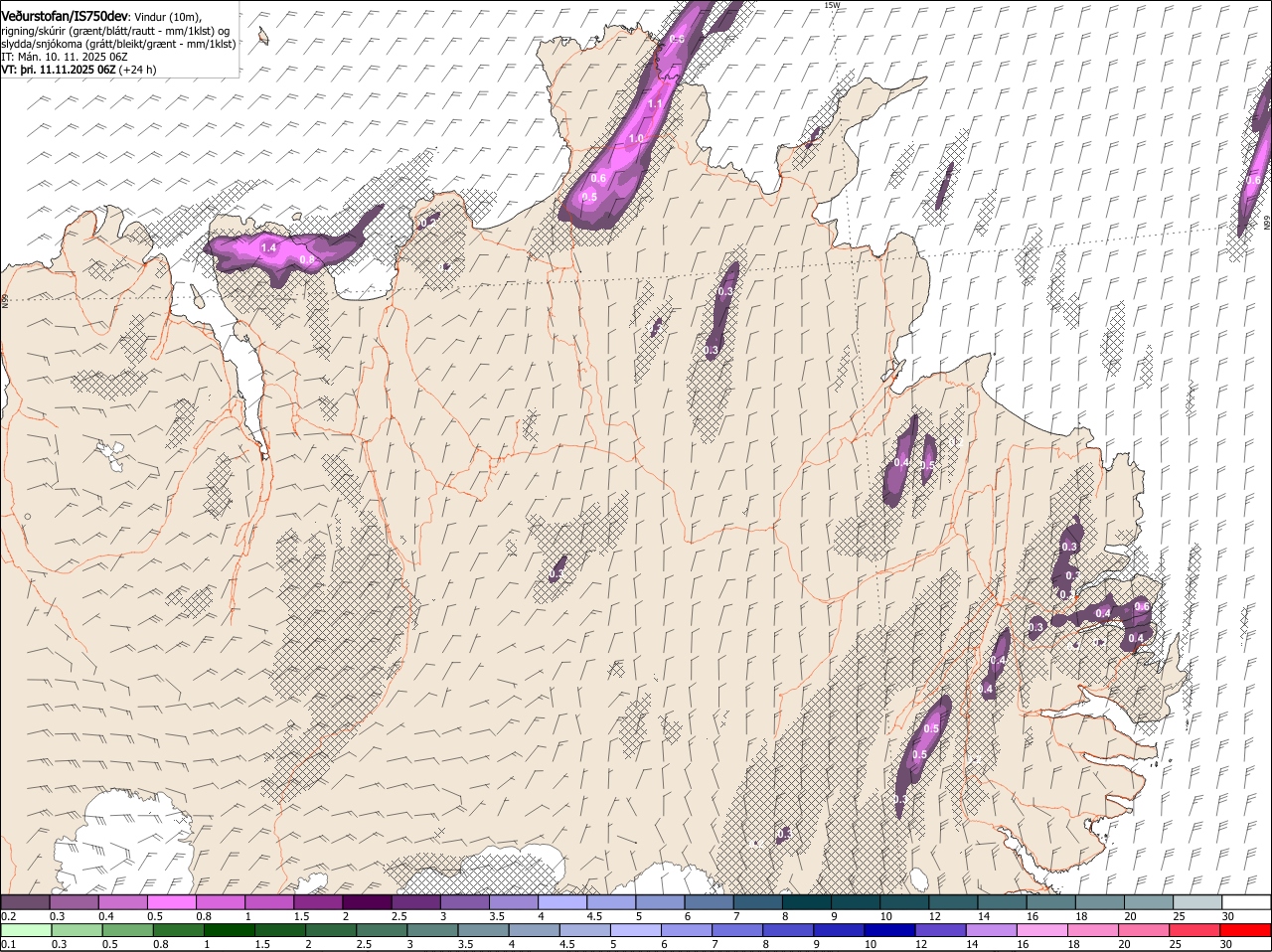Pick the pink 18–20 swatch in lower legend

click(x=1093, y=931)
